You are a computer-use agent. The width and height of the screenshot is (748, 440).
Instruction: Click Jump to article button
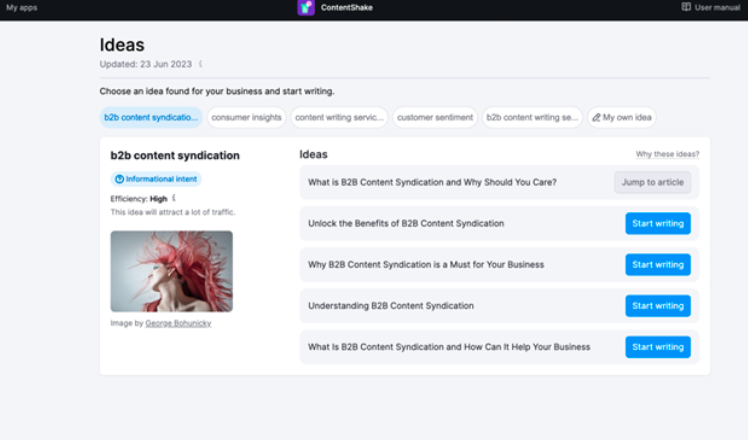[x=652, y=182]
